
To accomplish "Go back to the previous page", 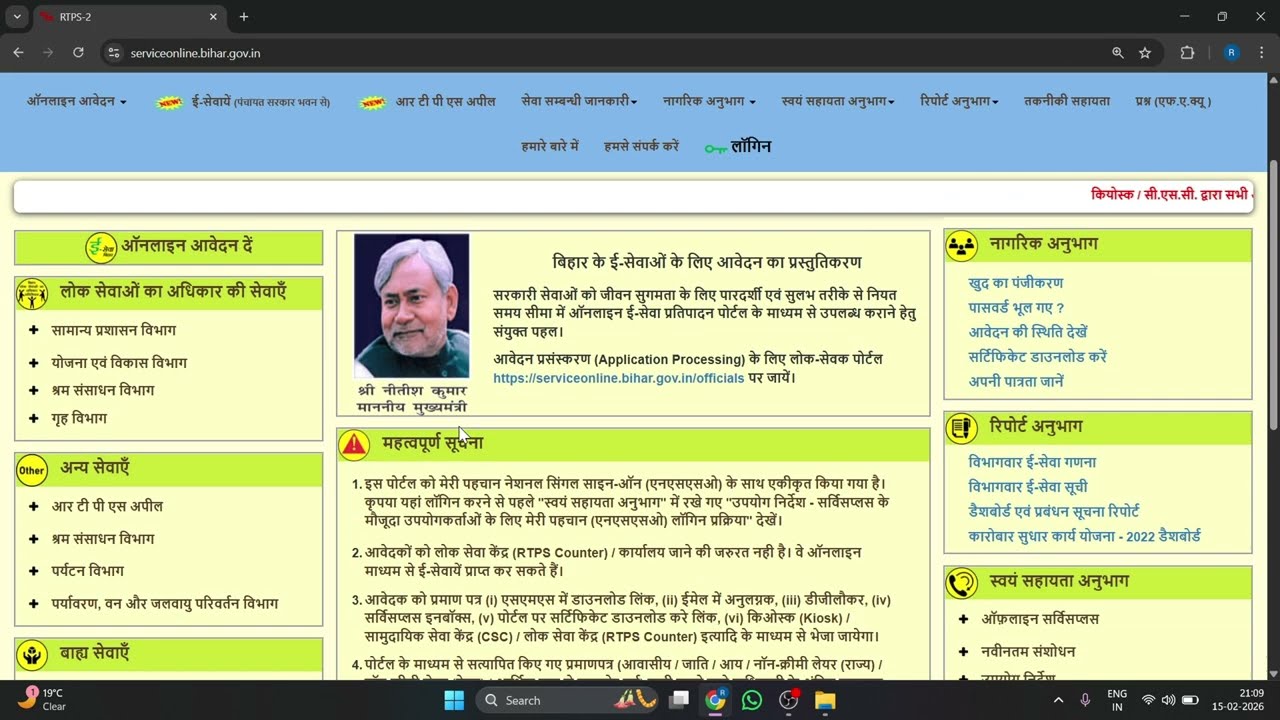I will 18,53.
